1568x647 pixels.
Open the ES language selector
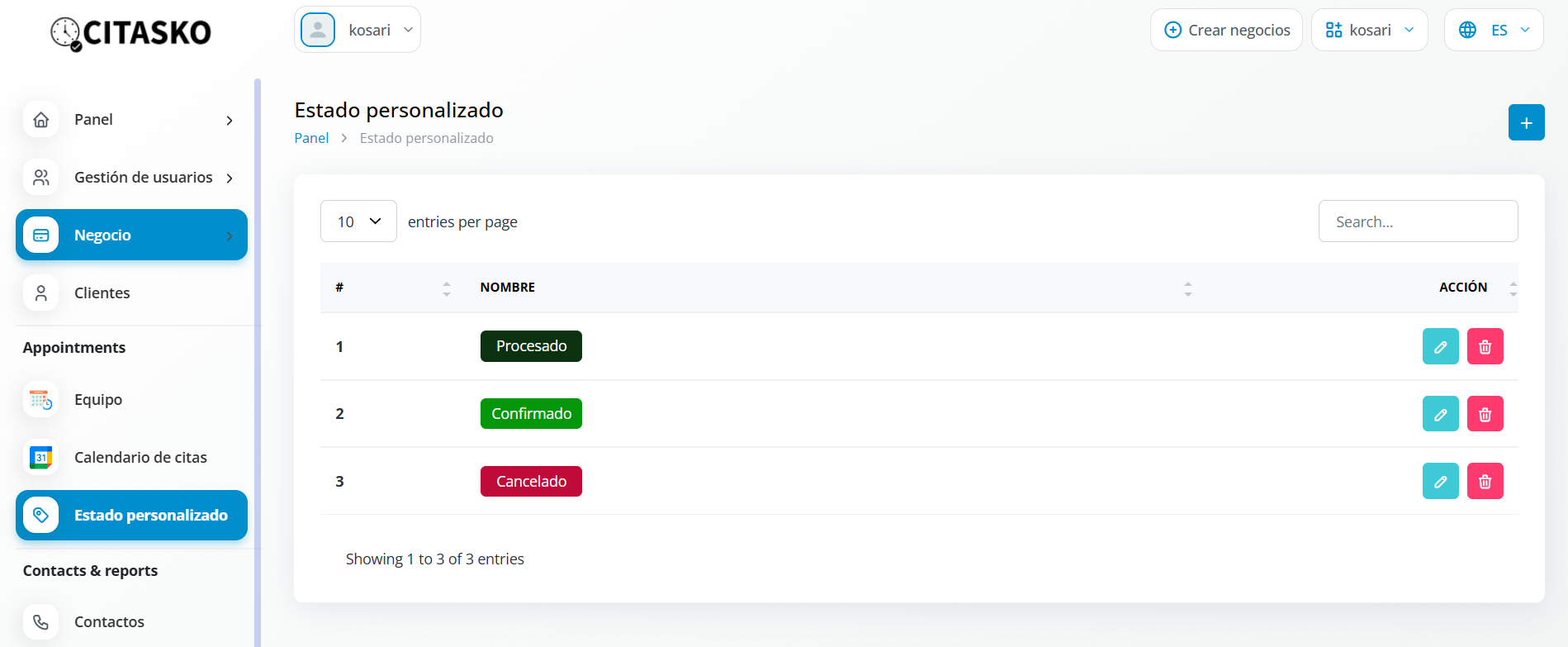(1493, 30)
